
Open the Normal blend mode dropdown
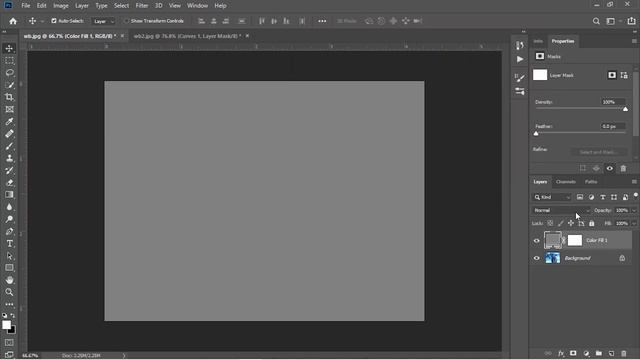pyautogui.click(x=561, y=210)
